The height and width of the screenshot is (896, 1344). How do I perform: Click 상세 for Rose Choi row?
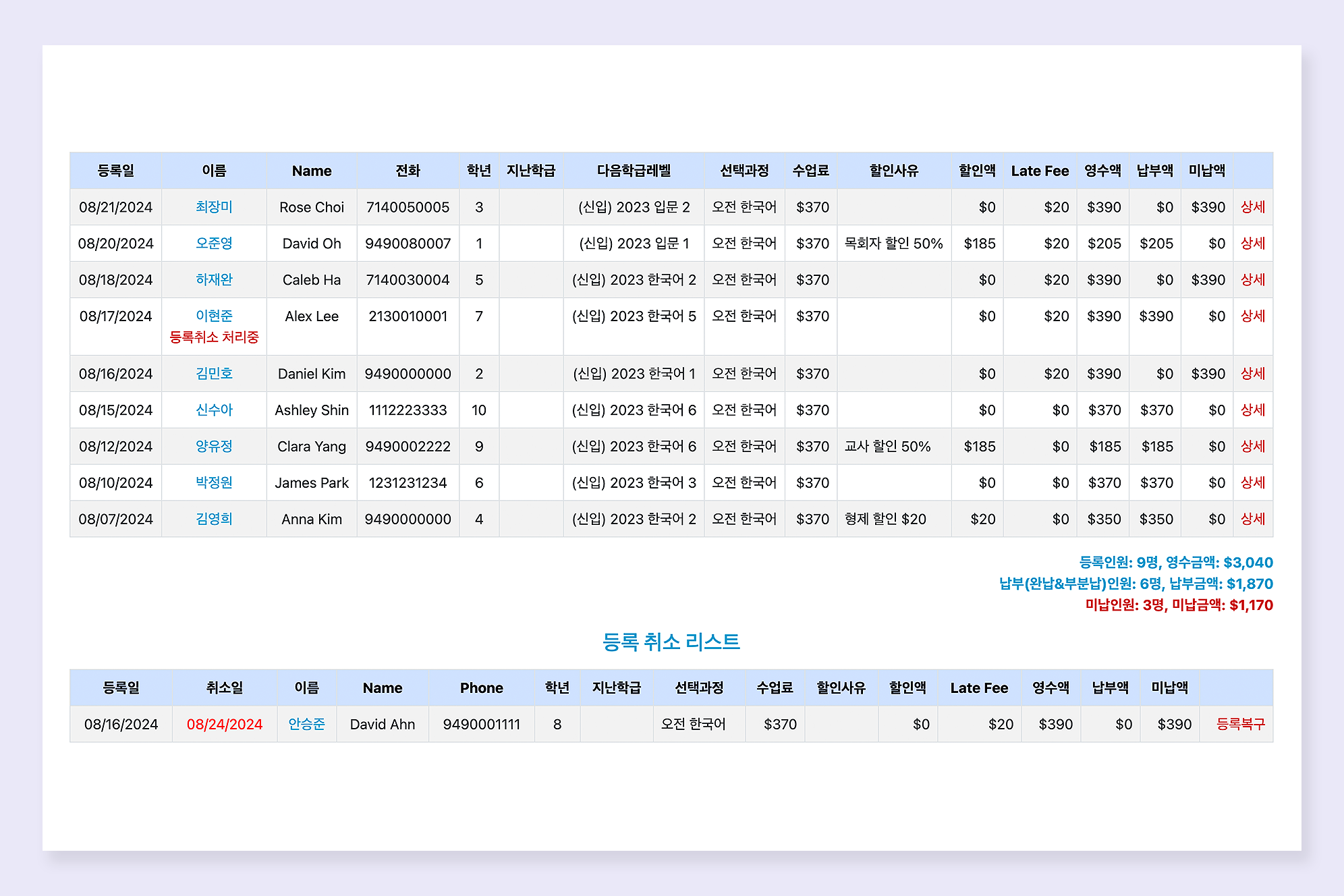(1252, 207)
